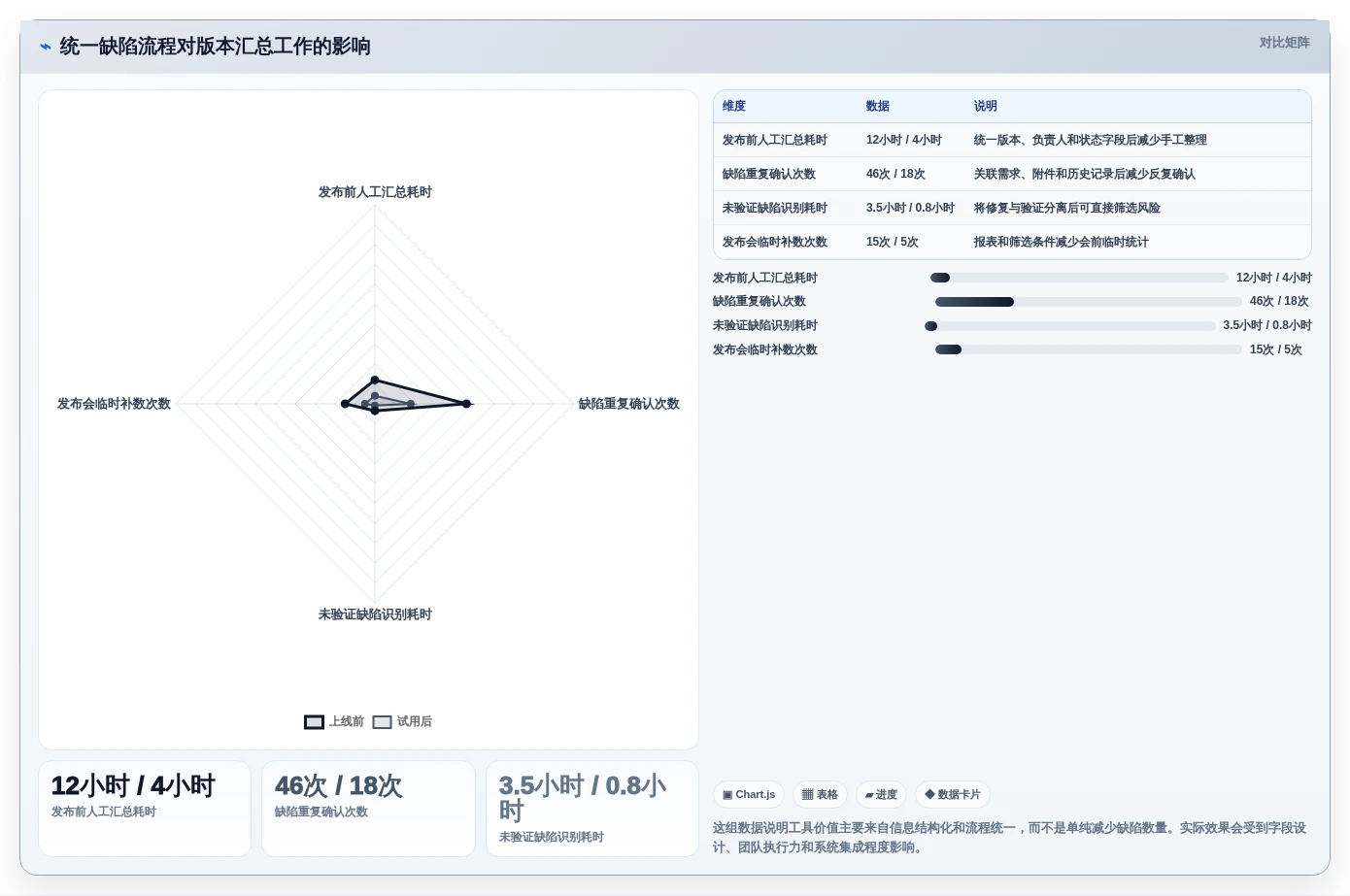Click radar axis label 发布会临时补数次数
This screenshot has width=1350, height=896.
click(114, 404)
